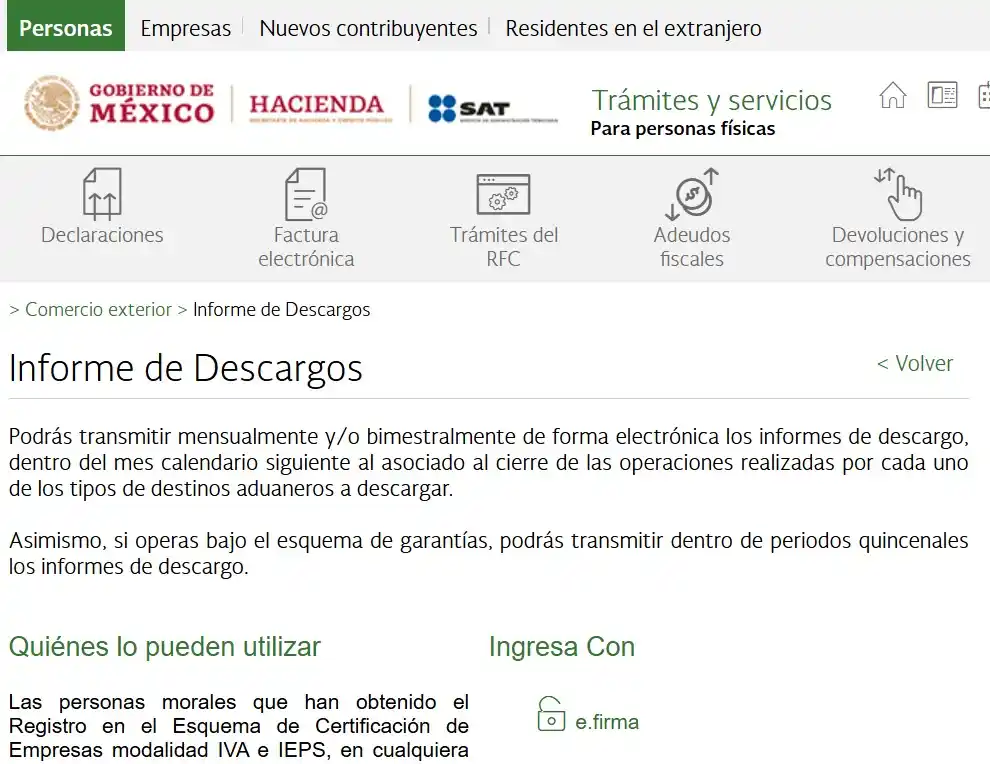990x764 pixels.
Task: Open Devoluciones y compensaciones menu label
Action: 898,247
